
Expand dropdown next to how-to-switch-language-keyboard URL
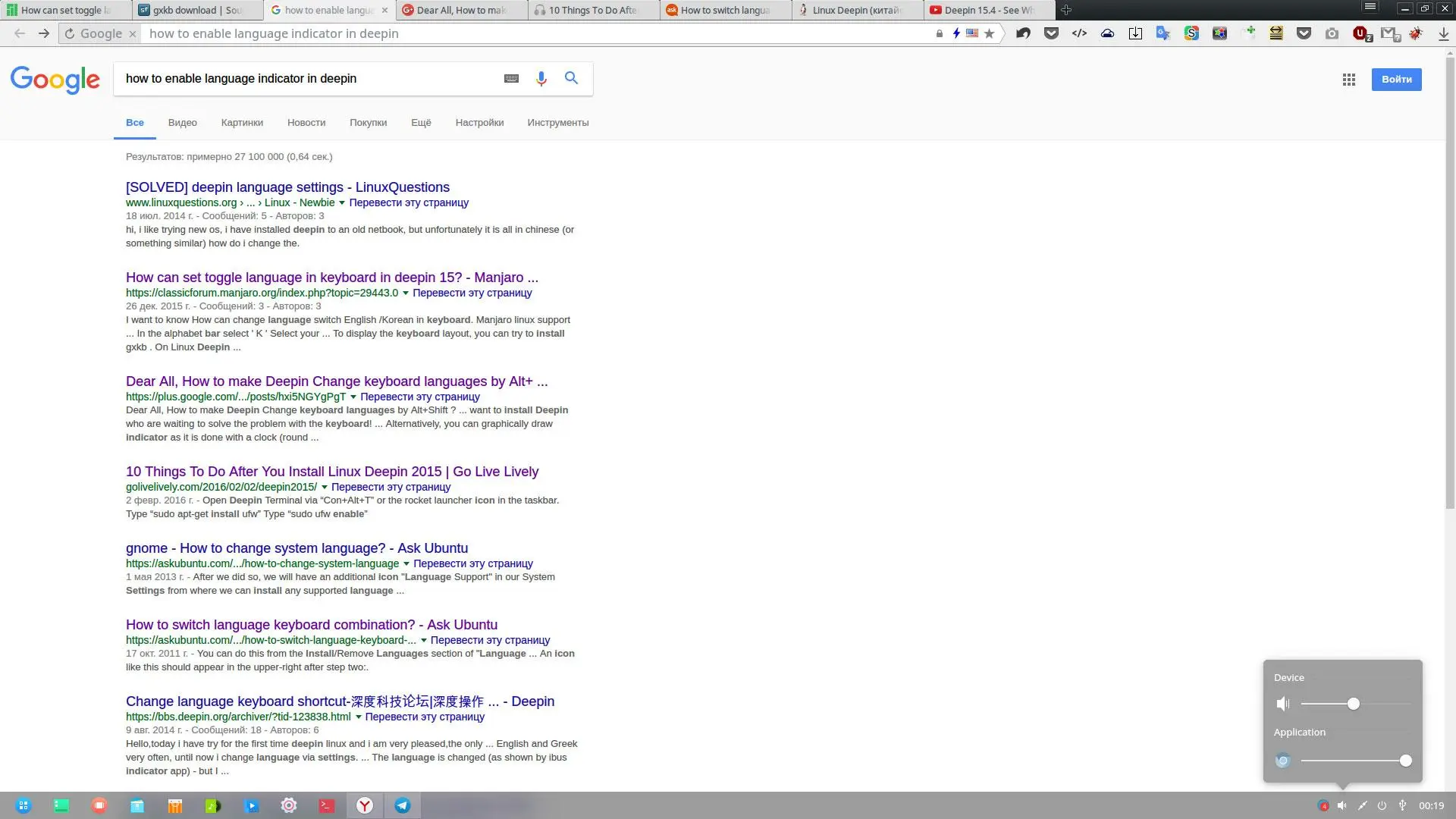pos(423,641)
